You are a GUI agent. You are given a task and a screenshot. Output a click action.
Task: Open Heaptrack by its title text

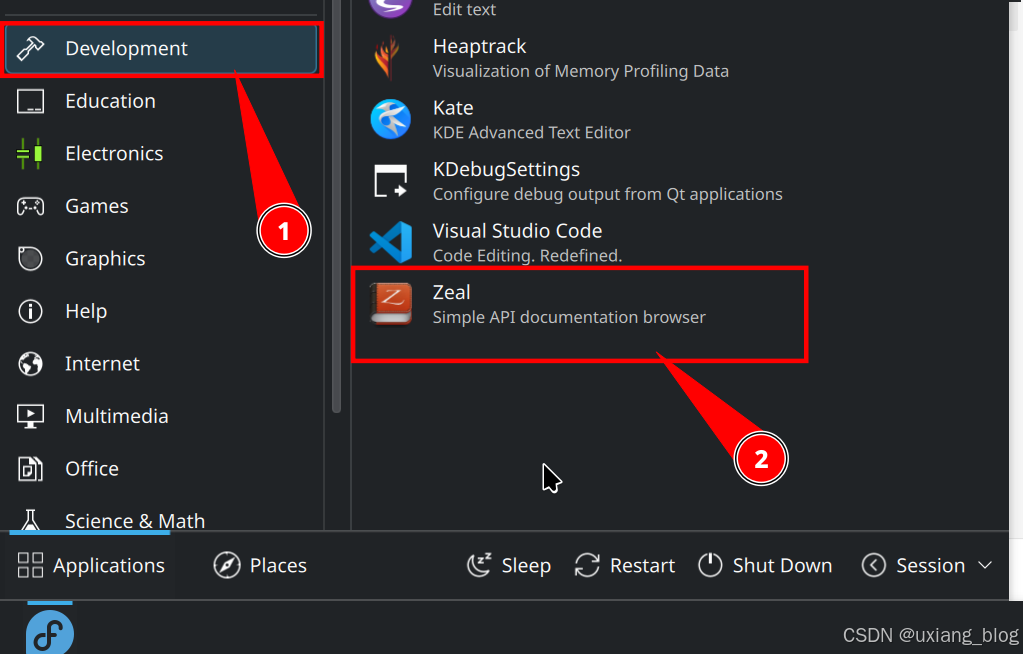coord(480,46)
